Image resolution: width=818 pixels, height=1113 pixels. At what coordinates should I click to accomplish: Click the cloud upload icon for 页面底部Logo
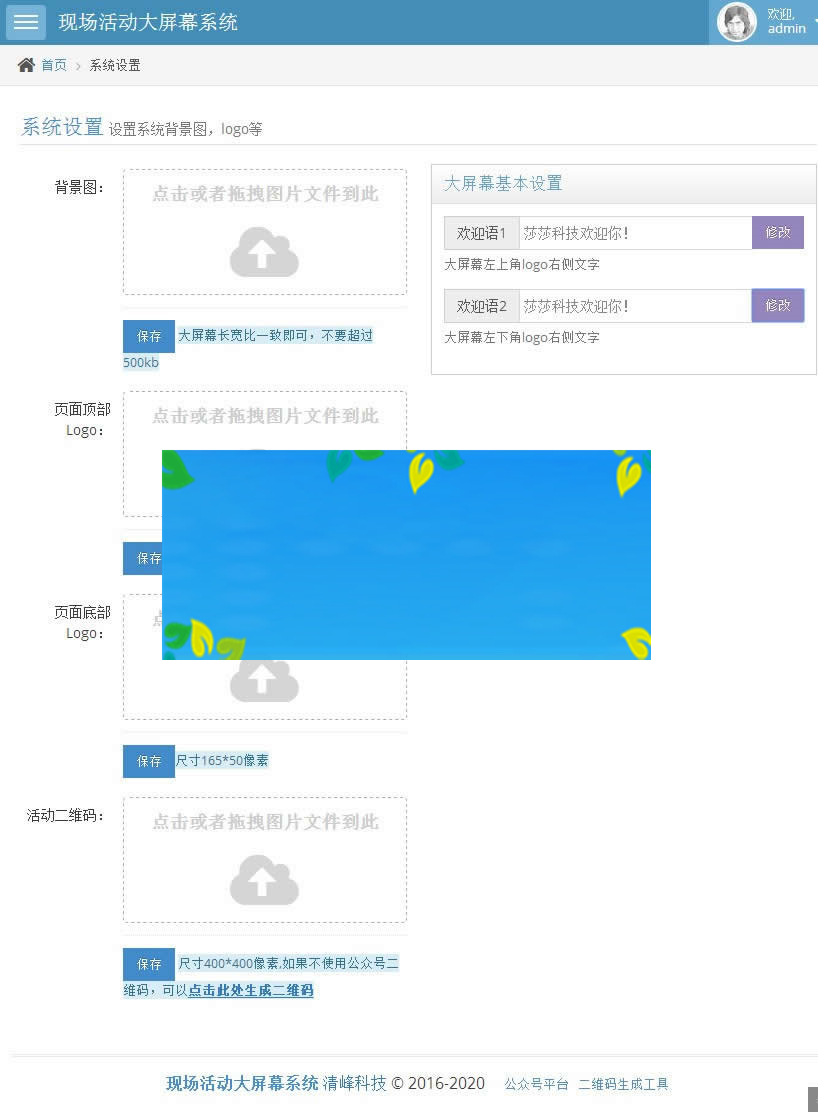tap(263, 681)
